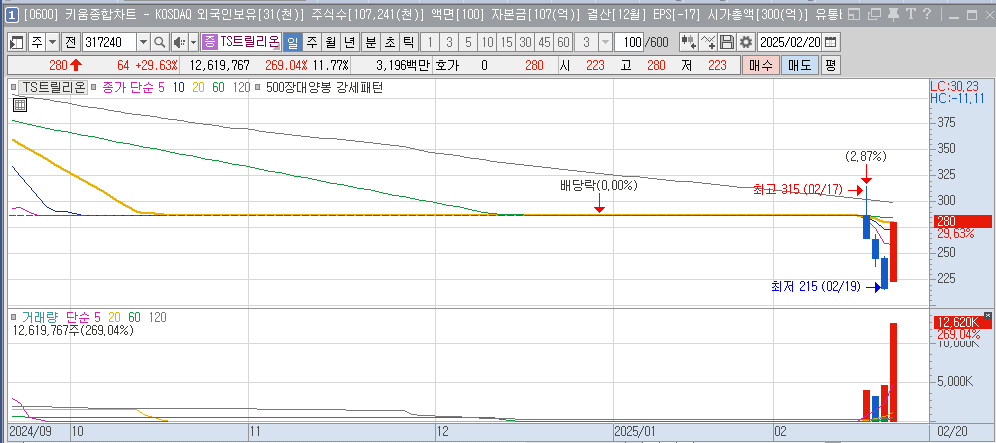Image resolution: width=996 pixels, height=443 pixels.
Task: Open help with the question mark icon
Action: (x=927, y=14)
